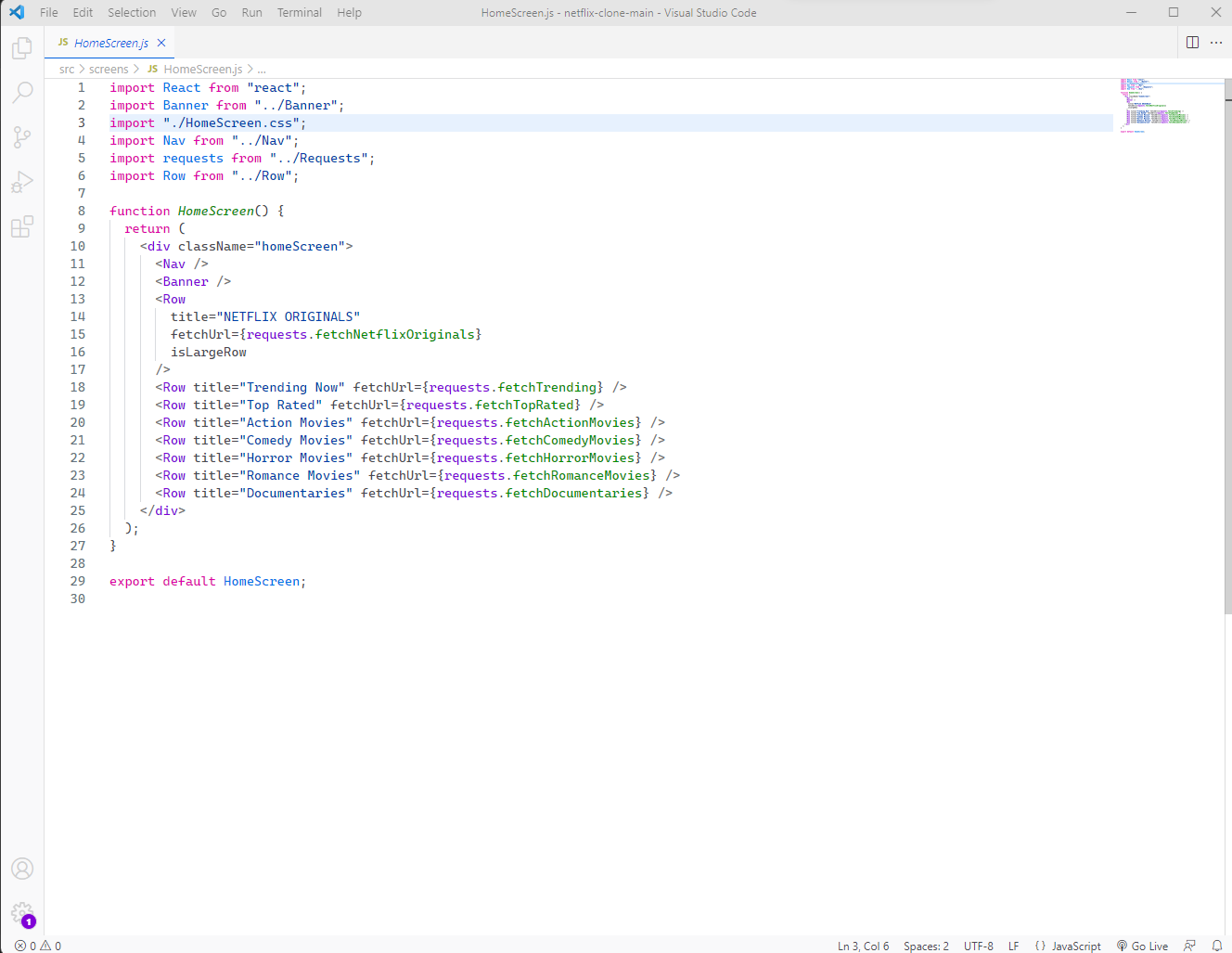Open the Manage gear settings
The height and width of the screenshot is (953, 1232).
(x=22, y=913)
